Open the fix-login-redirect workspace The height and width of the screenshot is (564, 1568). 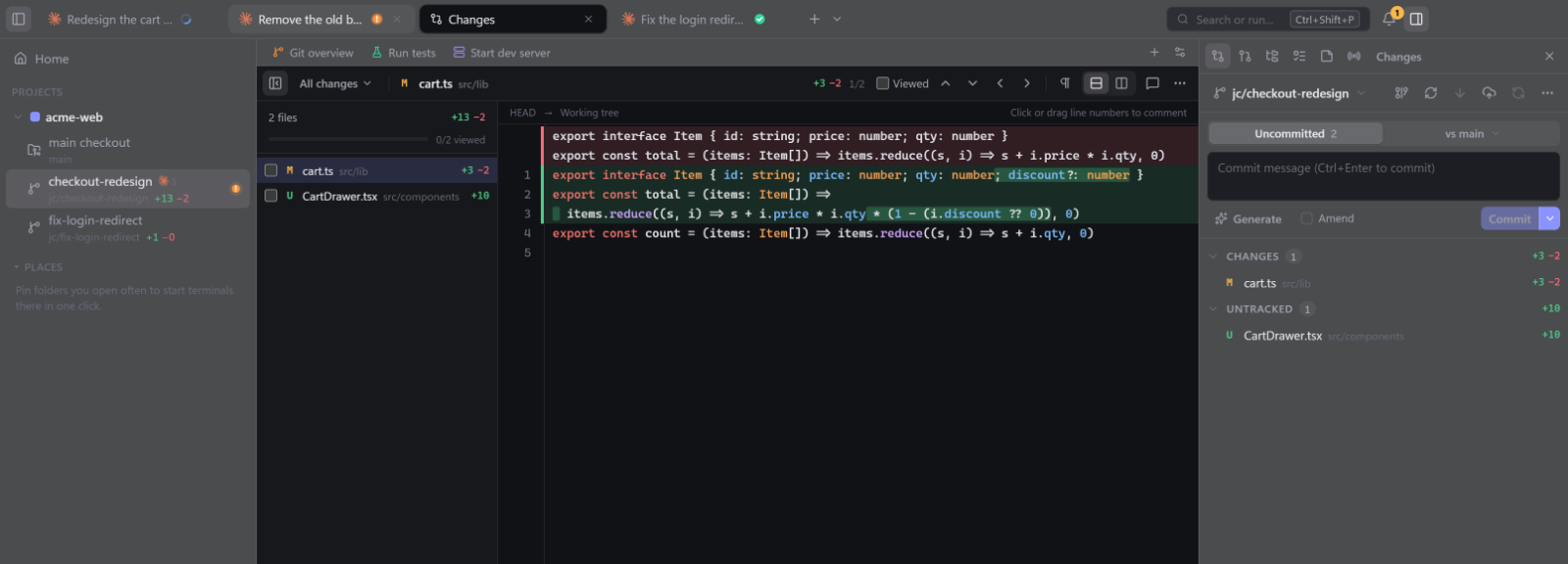point(127,227)
